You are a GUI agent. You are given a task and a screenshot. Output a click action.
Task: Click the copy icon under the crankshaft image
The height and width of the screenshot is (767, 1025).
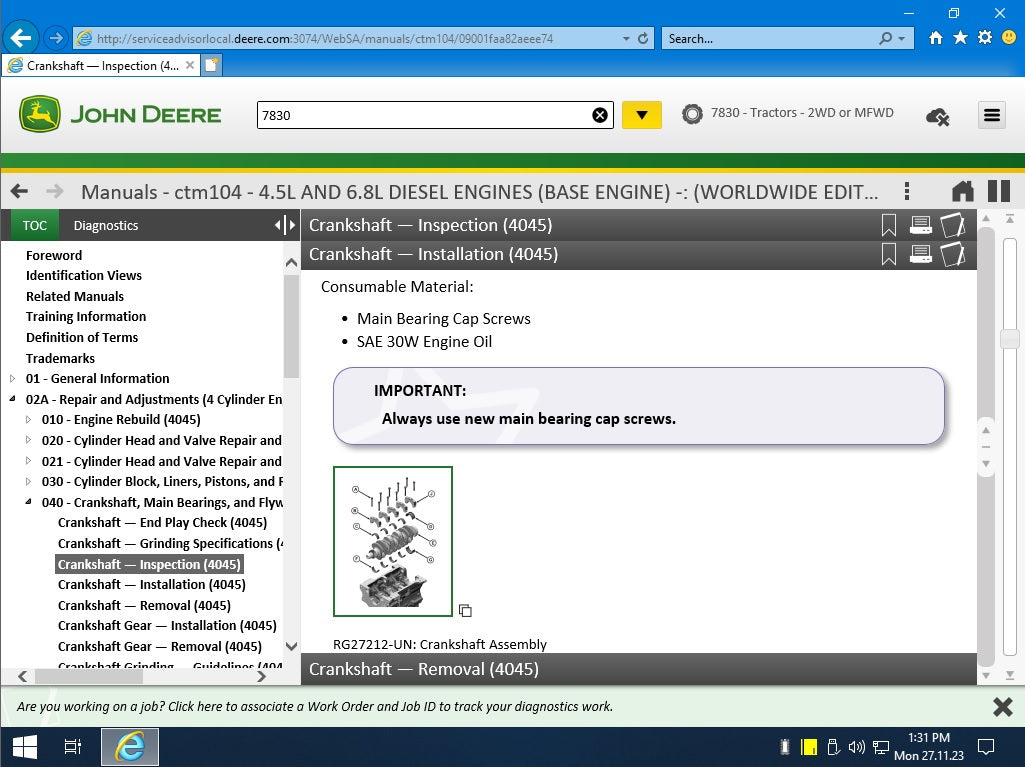pos(464,610)
